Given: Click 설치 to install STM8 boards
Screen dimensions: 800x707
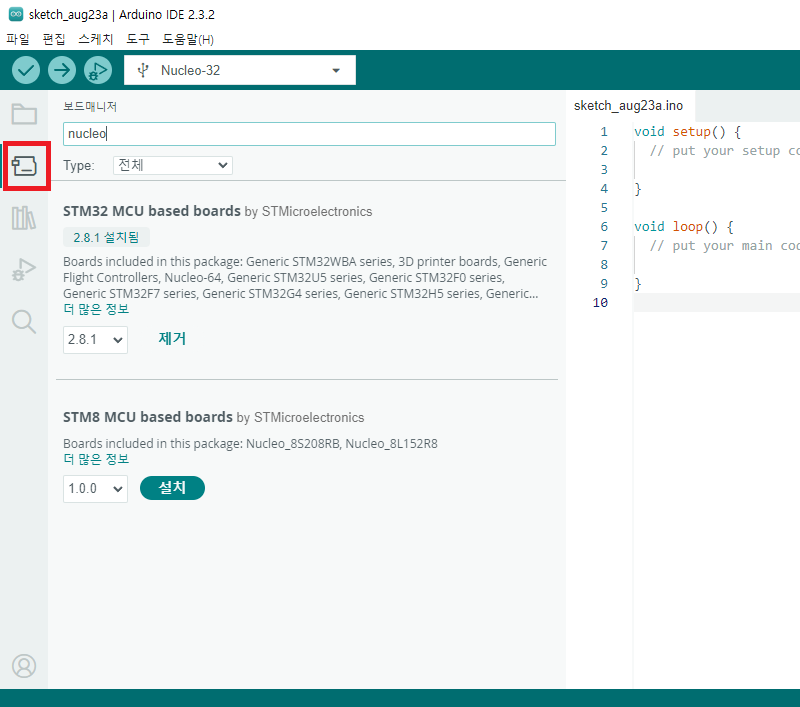Looking at the screenshot, I should point(172,488).
